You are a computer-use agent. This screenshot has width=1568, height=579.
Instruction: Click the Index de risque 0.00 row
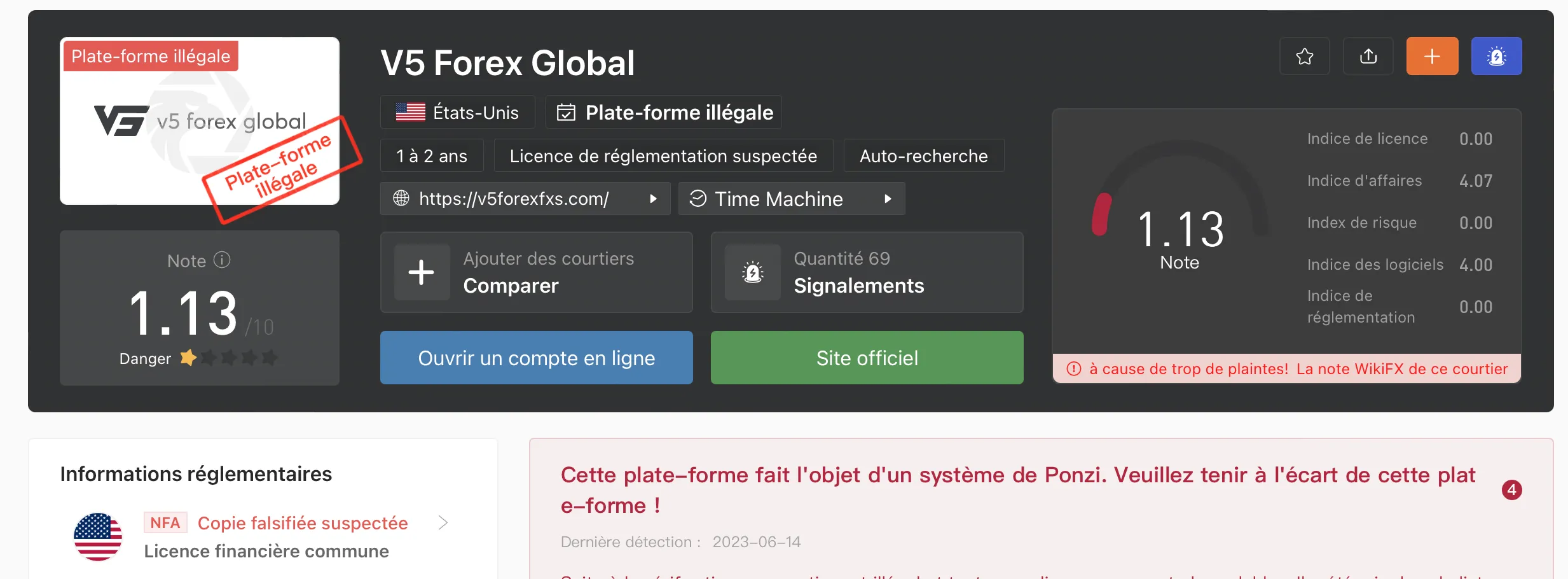click(x=1400, y=223)
